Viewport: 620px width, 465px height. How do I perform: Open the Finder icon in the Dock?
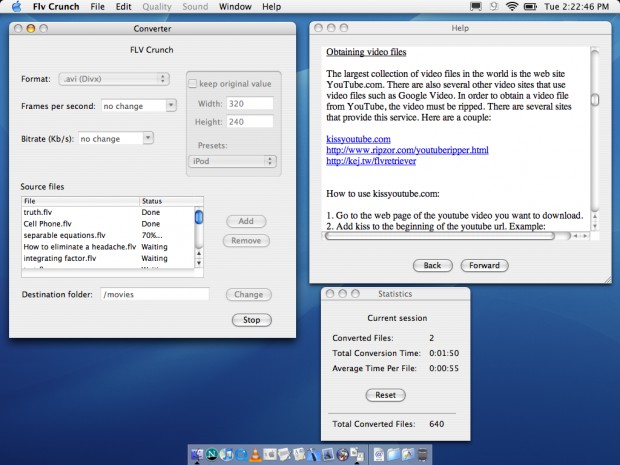pos(197,455)
